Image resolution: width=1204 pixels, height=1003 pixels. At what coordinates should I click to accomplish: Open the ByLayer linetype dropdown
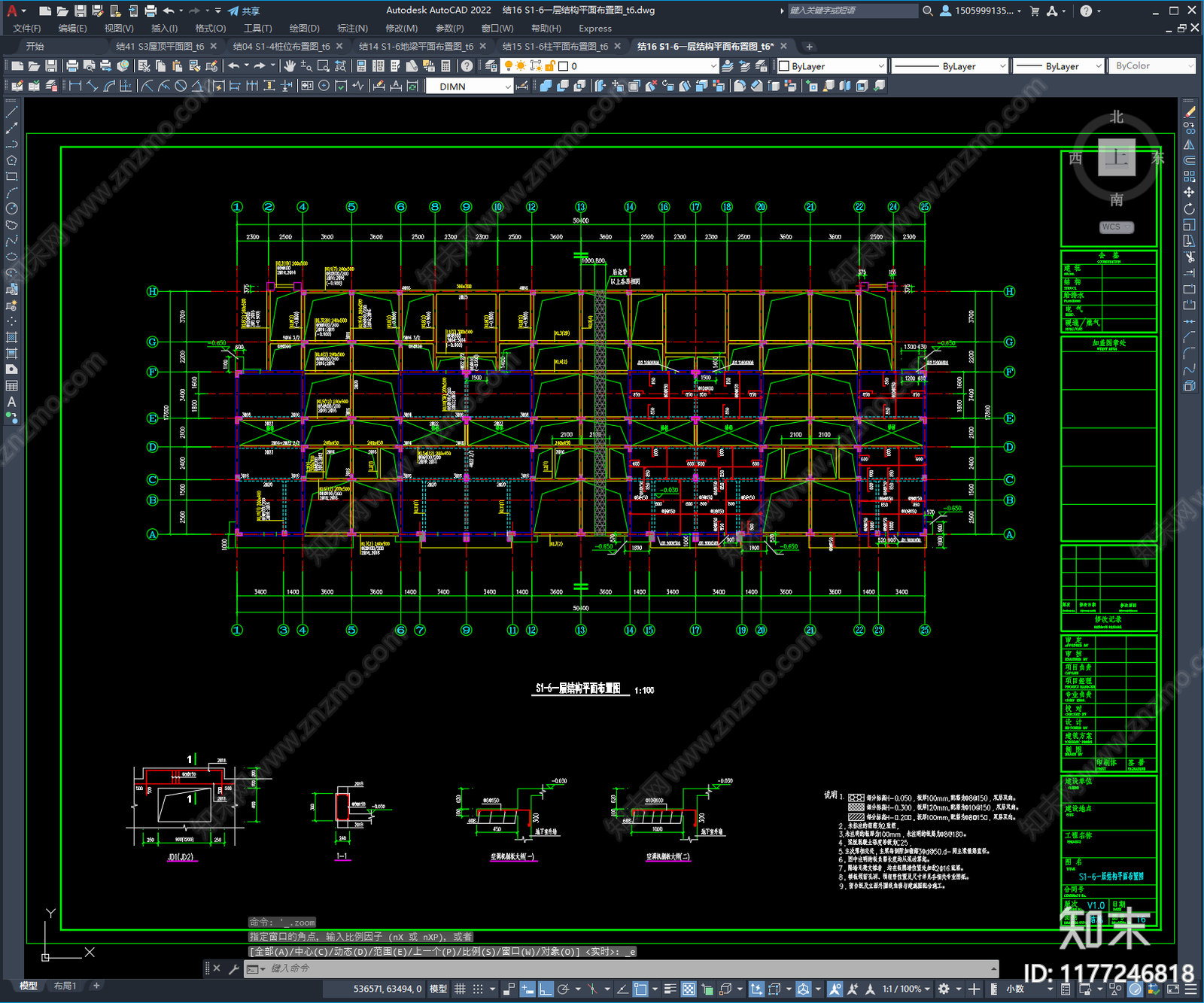[x=949, y=66]
